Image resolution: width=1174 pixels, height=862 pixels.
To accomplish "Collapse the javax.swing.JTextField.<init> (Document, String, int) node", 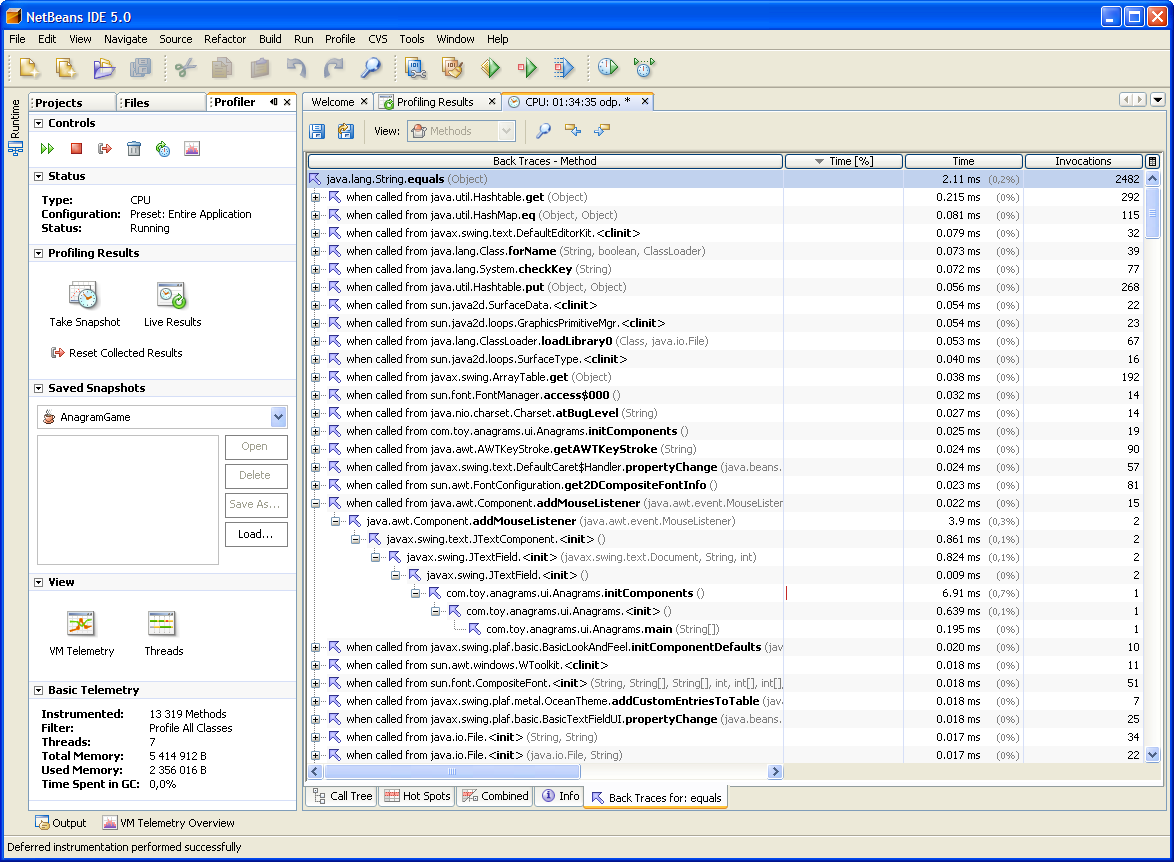I will [375, 557].
